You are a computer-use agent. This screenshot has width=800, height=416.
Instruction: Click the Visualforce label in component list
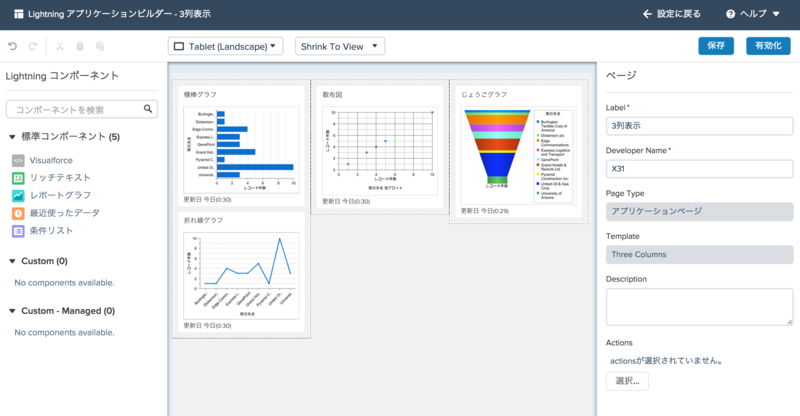click(x=51, y=160)
